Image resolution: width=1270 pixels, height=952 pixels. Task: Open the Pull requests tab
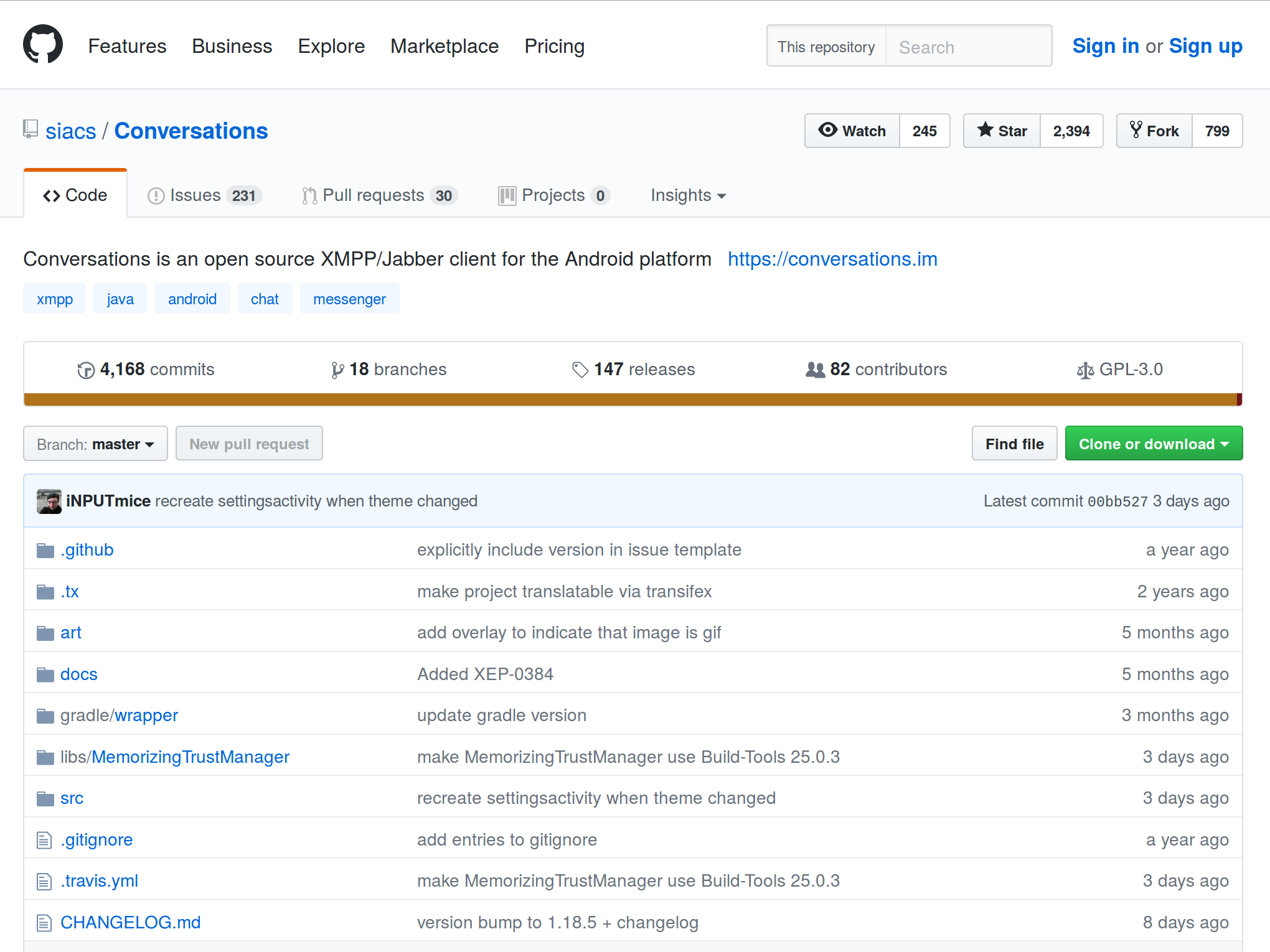click(380, 195)
